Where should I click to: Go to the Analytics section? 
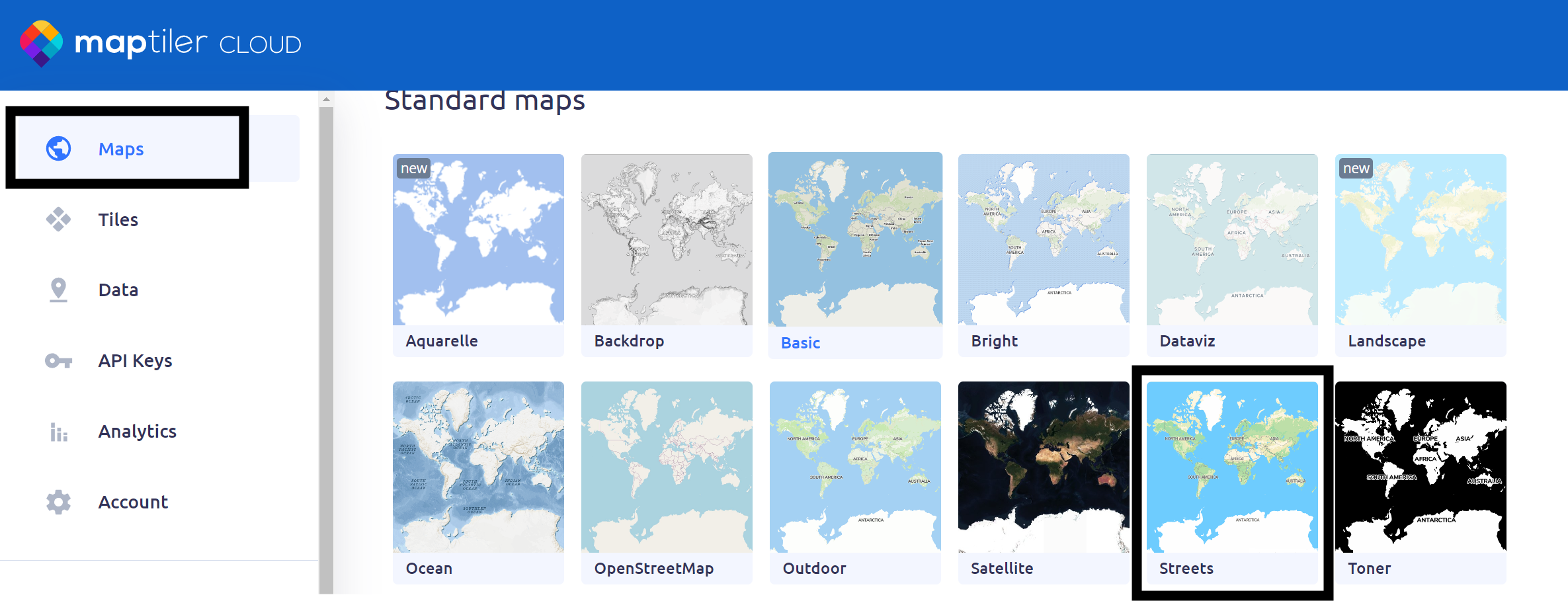(137, 432)
